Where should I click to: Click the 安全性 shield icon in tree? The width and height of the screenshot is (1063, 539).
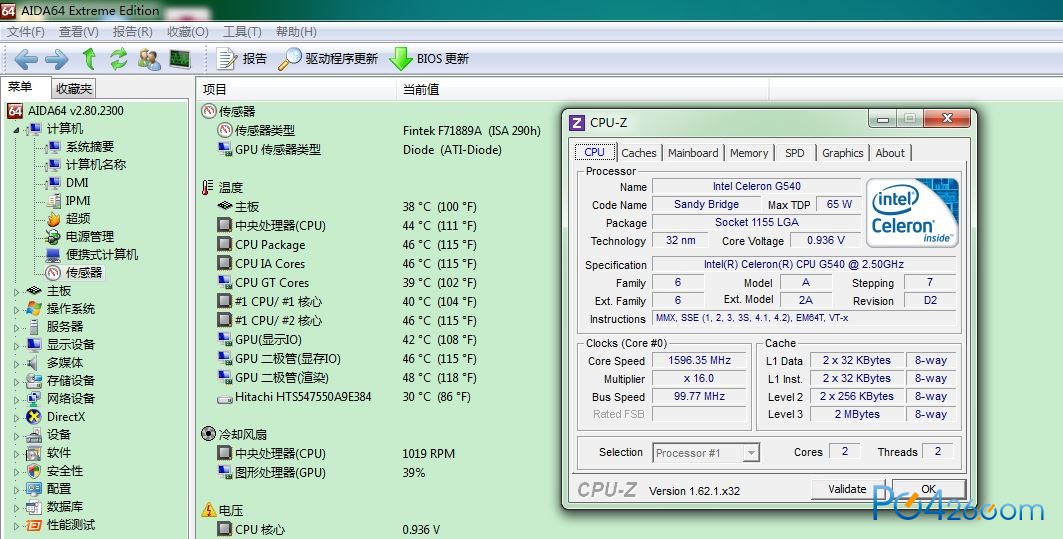pyautogui.click(x=34, y=471)
